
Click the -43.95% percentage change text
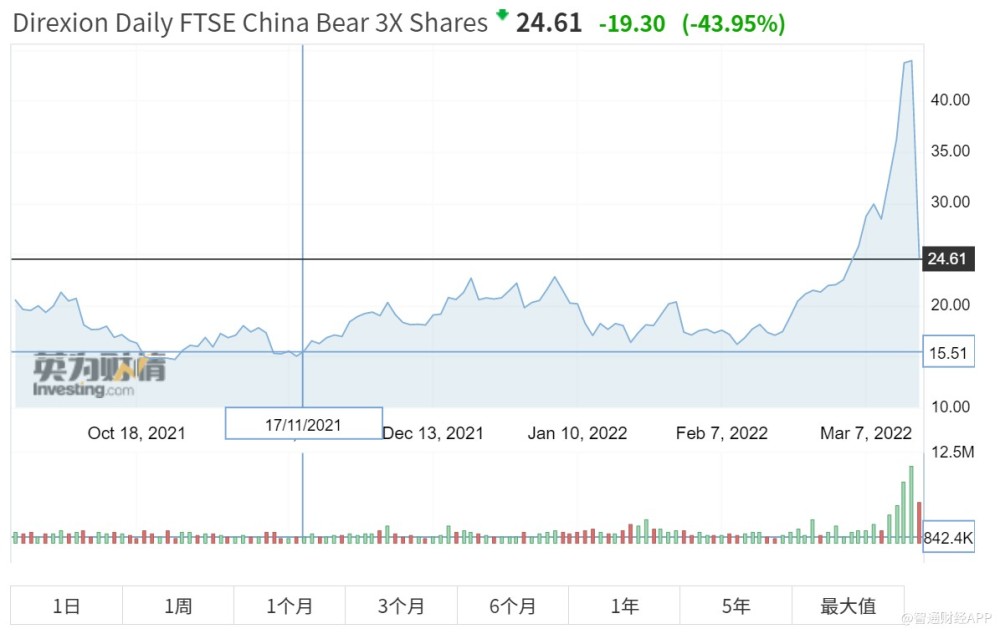(733, 24)
